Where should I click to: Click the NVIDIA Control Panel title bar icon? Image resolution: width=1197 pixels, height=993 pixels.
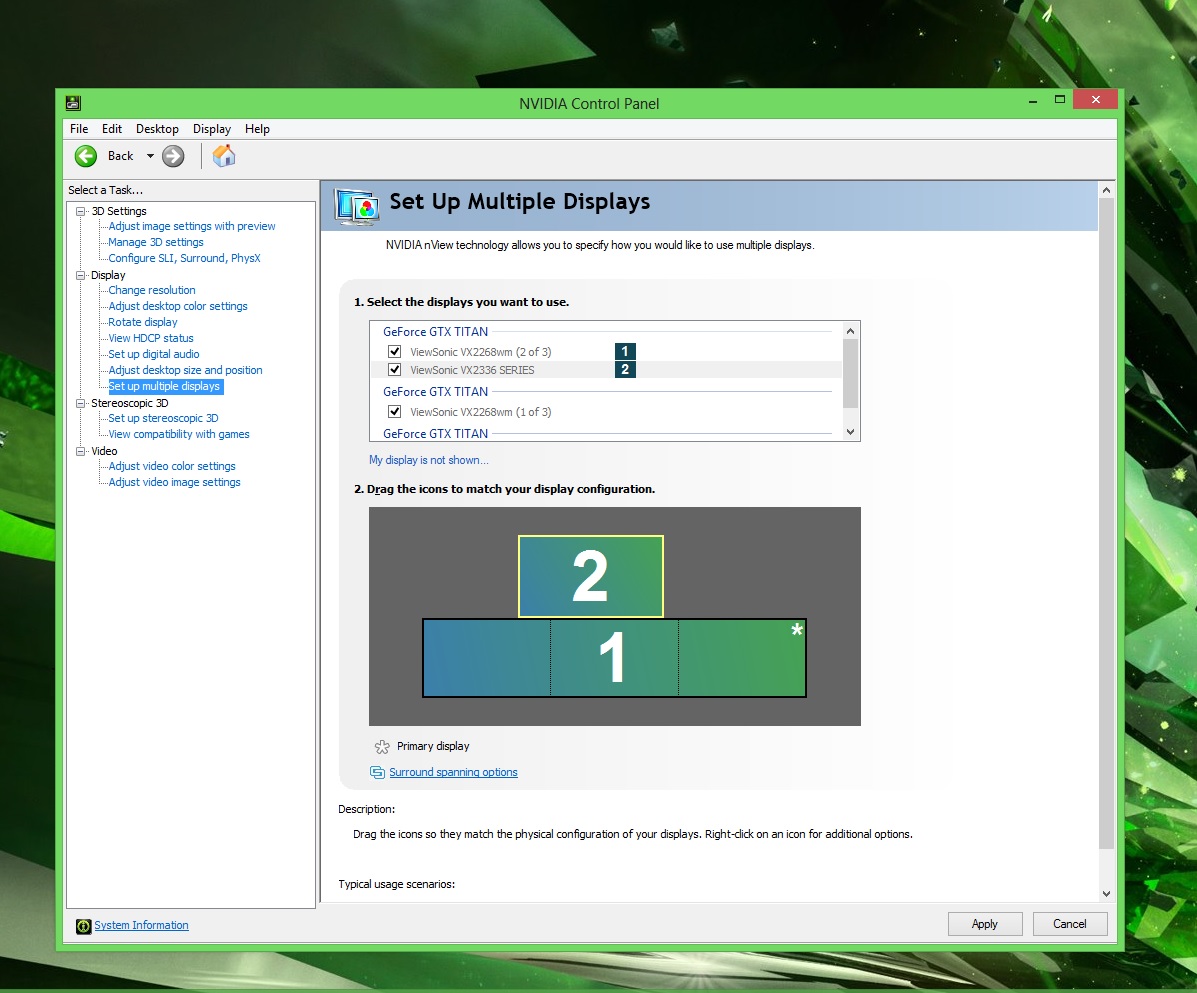coord(73,103)
